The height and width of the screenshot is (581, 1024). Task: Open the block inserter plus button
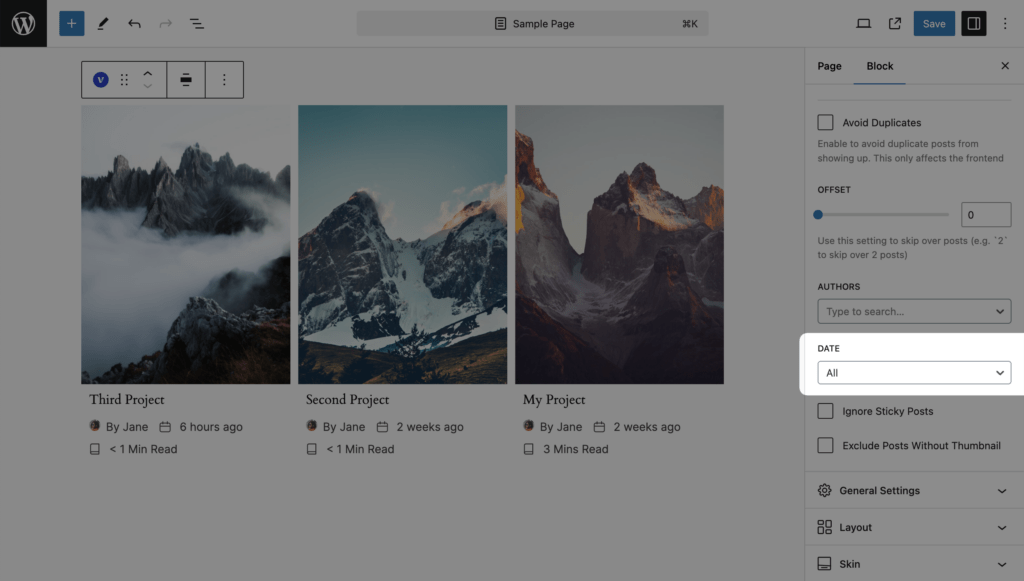tap(71, 23)
